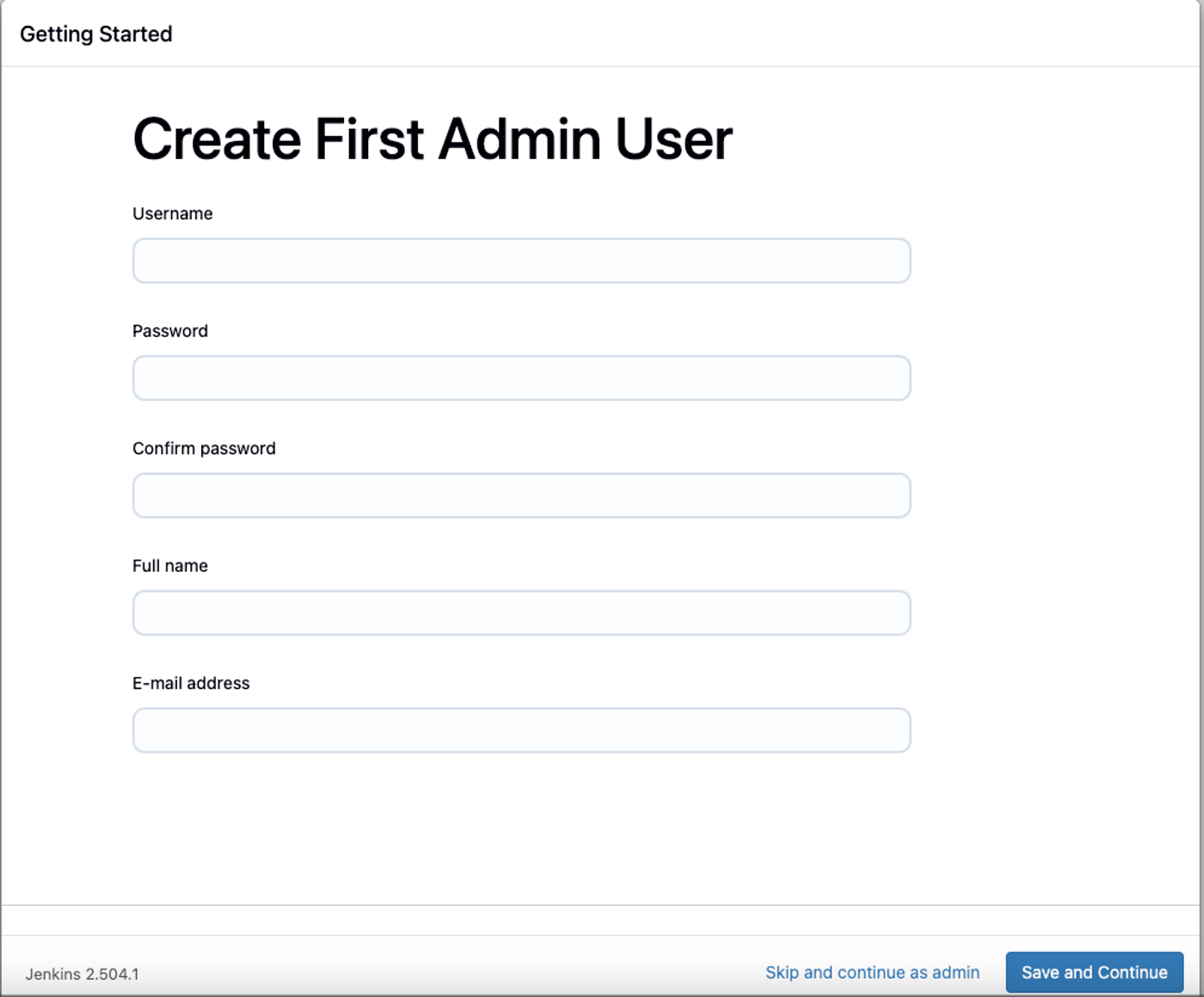
Task: Click the word First in the heading
Action: [x=370, y=139]
